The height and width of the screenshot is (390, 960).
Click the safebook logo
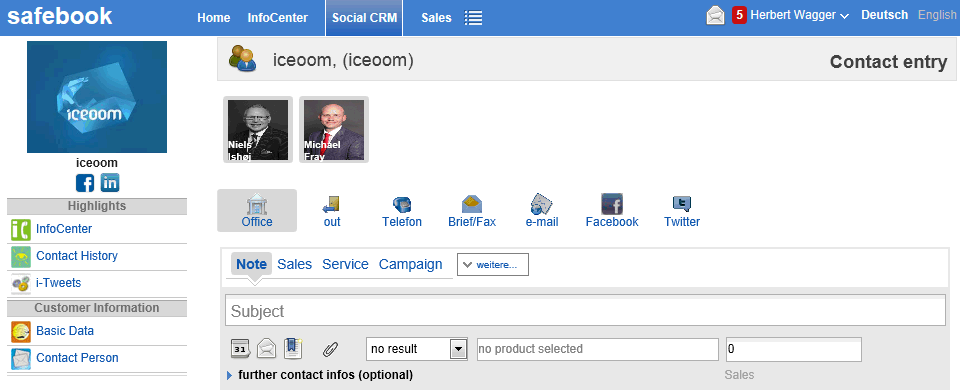[x=59, y=16]
